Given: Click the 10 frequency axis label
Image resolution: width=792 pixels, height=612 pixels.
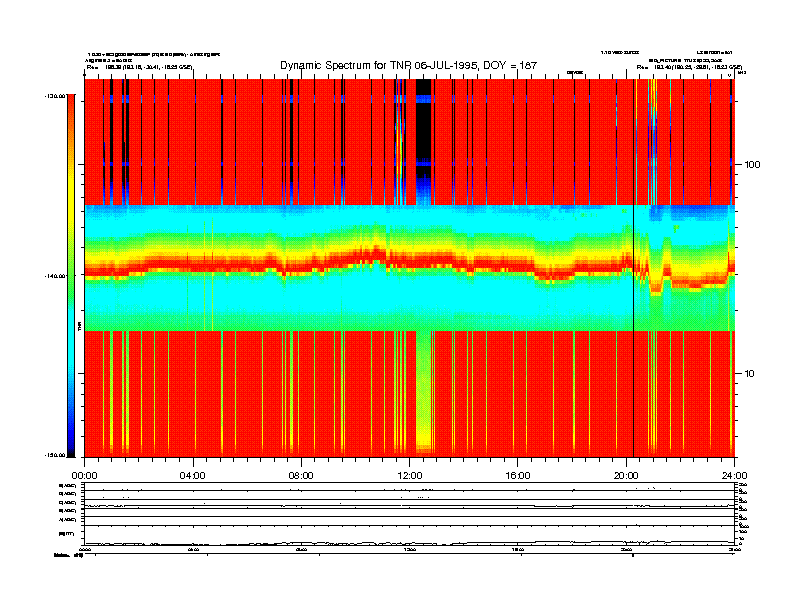Looking at the screenshot, I should 749,374.
